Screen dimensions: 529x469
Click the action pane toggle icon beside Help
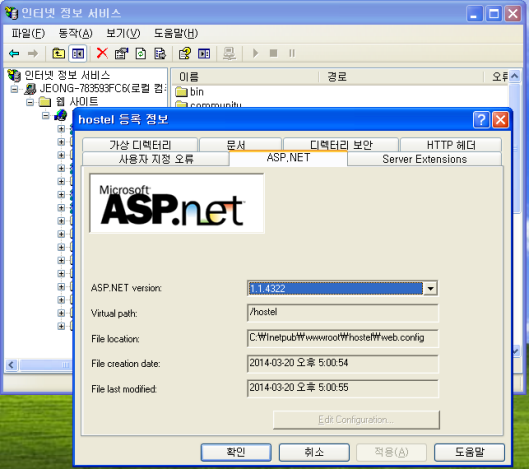[x=204, y=53]
